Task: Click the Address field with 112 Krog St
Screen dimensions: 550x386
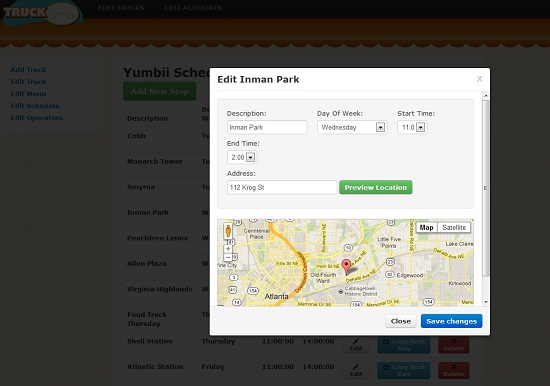Action: (x=282, y=187)
